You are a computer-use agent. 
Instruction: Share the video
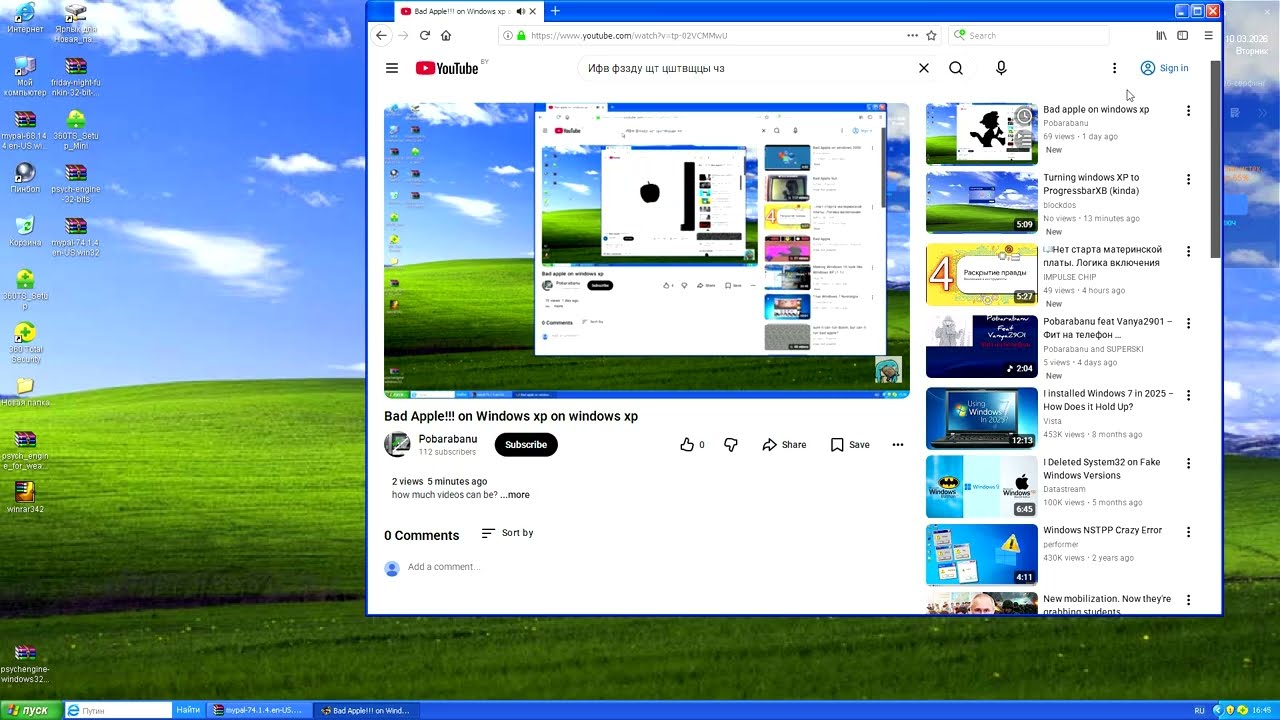pos(784,445)
